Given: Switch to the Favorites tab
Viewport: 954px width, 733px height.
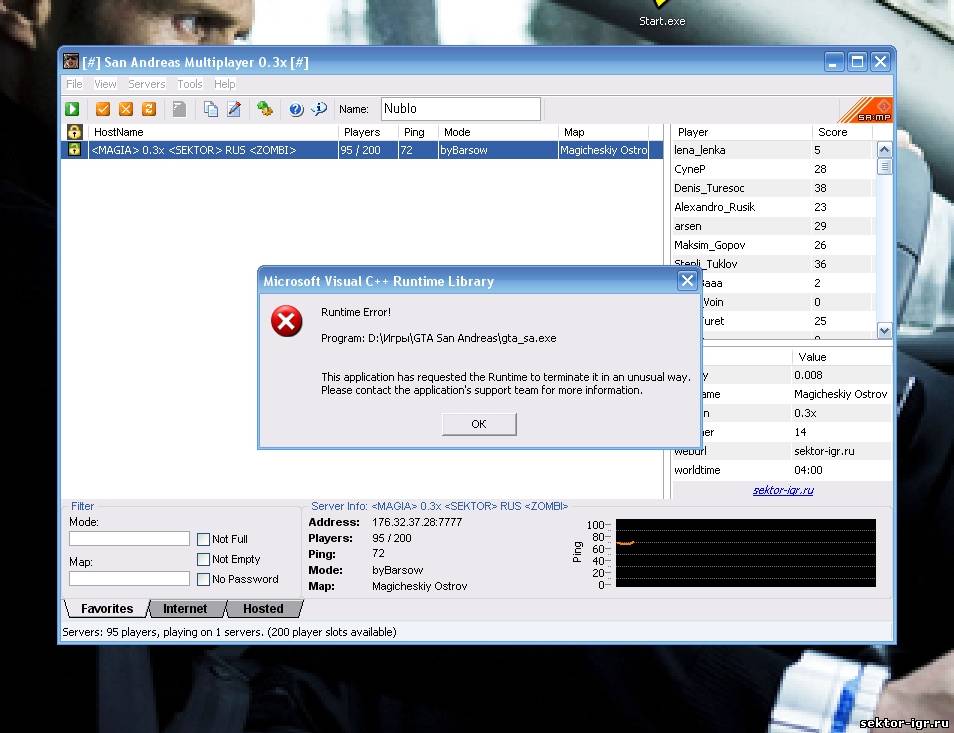Looking at the screenshot, I should 107,608.
